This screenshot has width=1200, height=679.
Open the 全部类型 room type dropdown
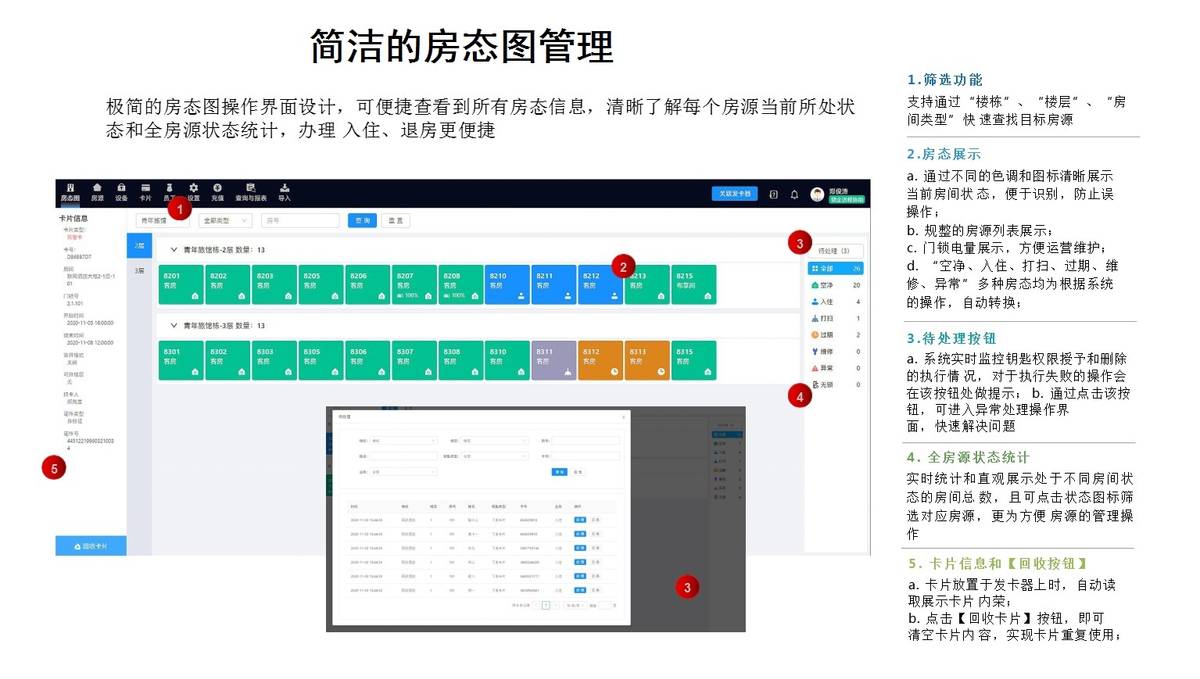(x=225, y=220)
